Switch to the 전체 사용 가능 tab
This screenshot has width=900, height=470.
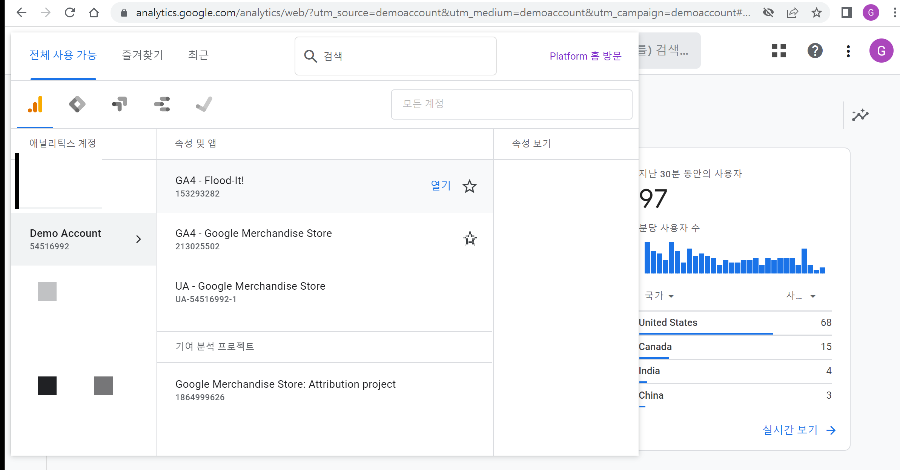point(63,55)
